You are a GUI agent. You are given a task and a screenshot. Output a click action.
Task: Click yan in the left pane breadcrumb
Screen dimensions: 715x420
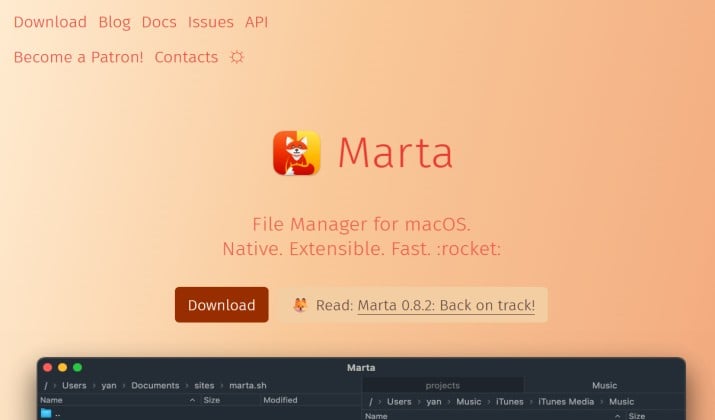point(109,385)
